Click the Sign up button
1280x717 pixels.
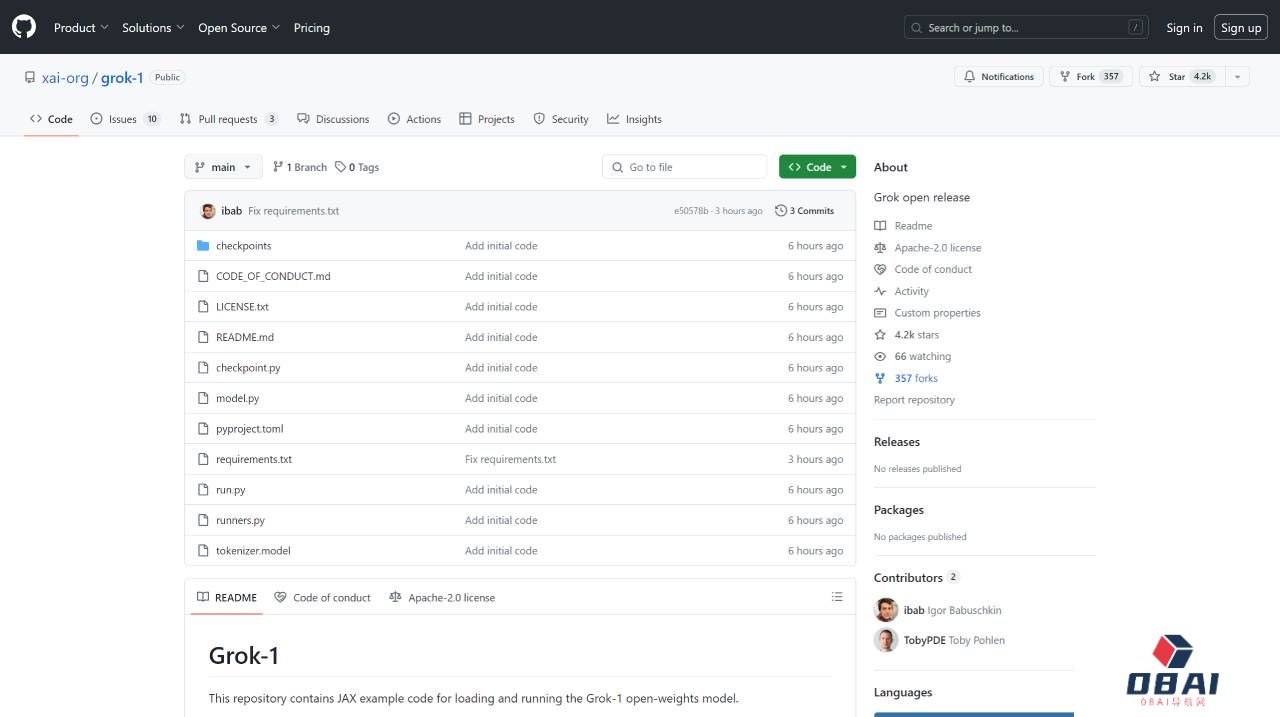coord(1240,28)
